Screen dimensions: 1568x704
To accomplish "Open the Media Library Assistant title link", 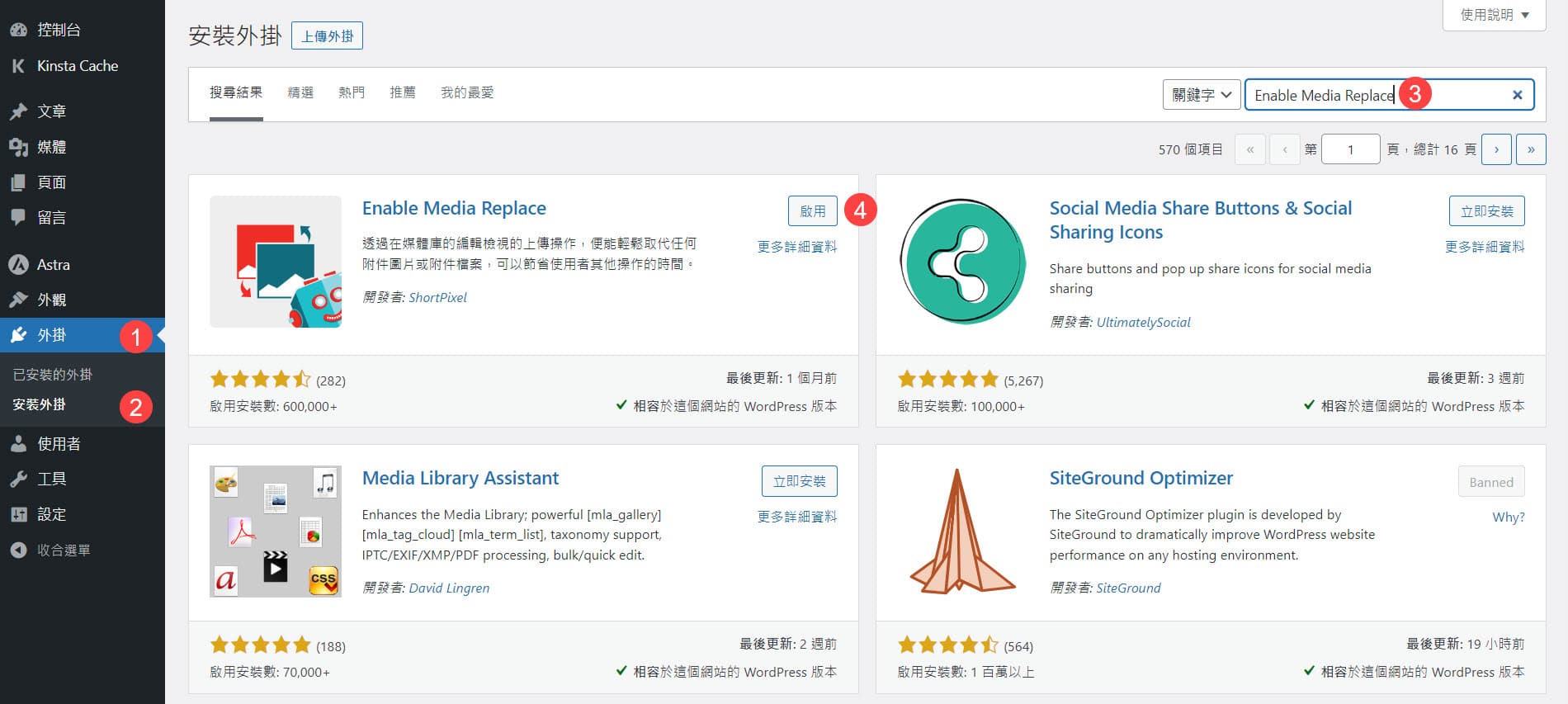I will 460,478.
